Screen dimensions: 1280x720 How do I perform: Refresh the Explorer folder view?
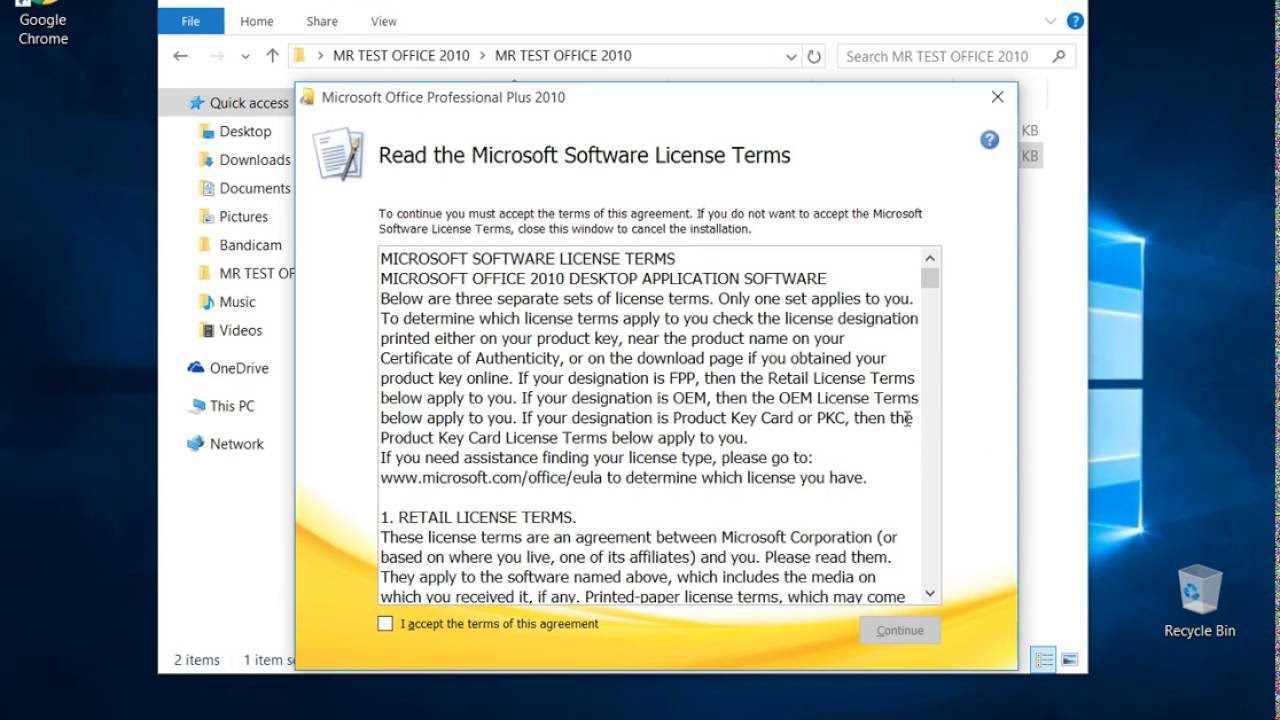tap(814, 57)
